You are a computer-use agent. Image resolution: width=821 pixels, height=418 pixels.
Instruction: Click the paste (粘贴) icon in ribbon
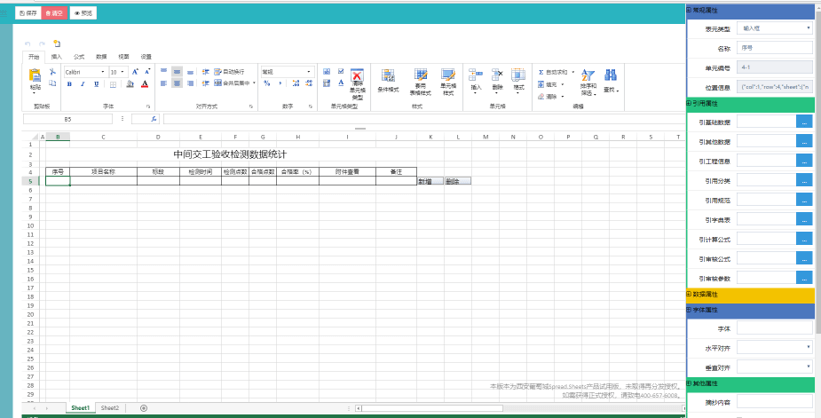36,78
